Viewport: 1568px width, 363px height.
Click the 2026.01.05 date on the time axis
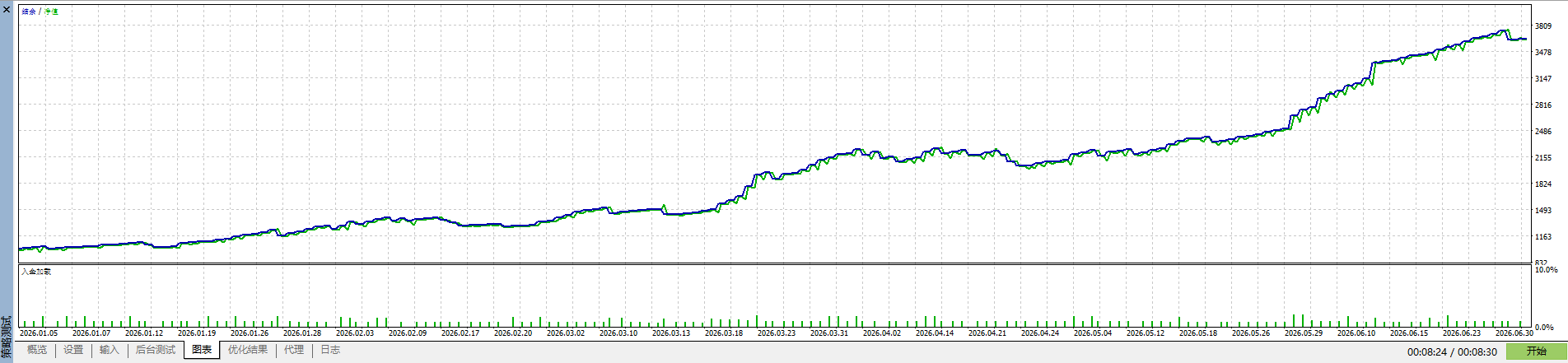coord(39,333)
